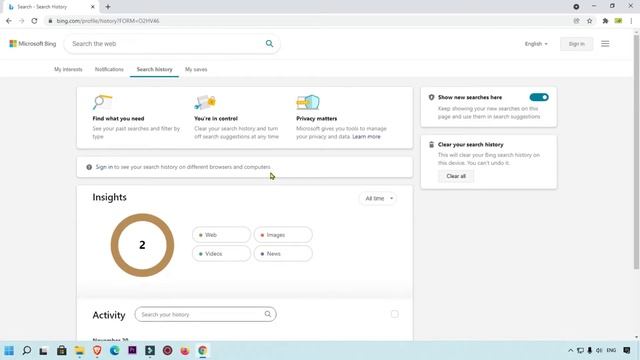This screenshot has height=360, width=640.
Task: Filter insights by Images
Action: pyautogui.click(x=283, y=235)
